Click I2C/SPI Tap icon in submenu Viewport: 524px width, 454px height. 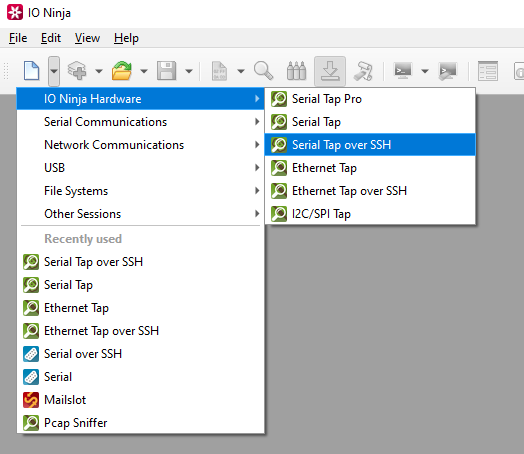click(279, 214)
